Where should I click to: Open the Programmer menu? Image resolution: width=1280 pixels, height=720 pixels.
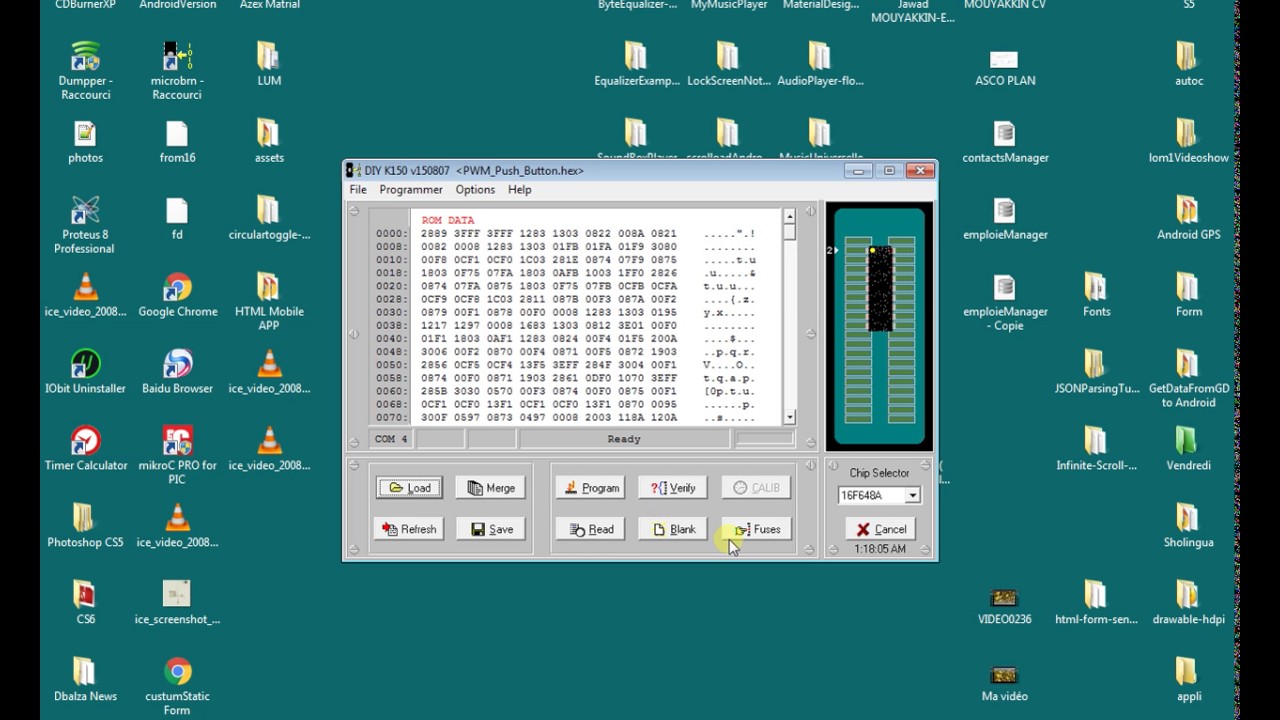(410, 189)
